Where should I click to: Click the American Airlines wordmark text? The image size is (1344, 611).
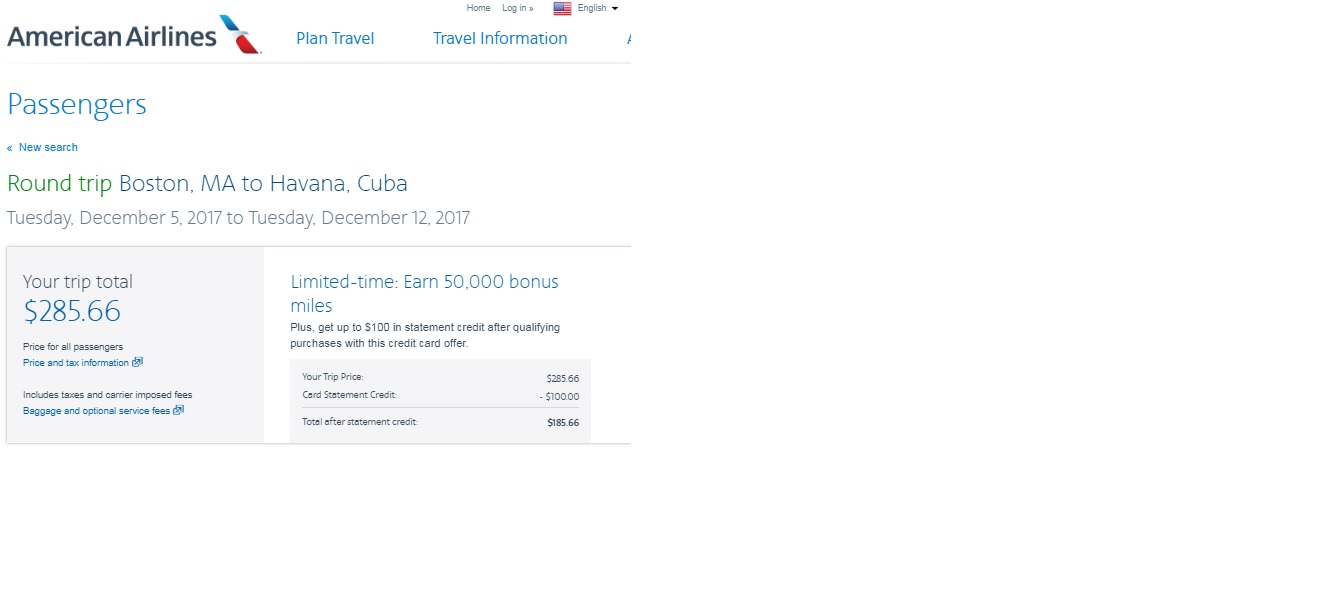pos(112,37)
